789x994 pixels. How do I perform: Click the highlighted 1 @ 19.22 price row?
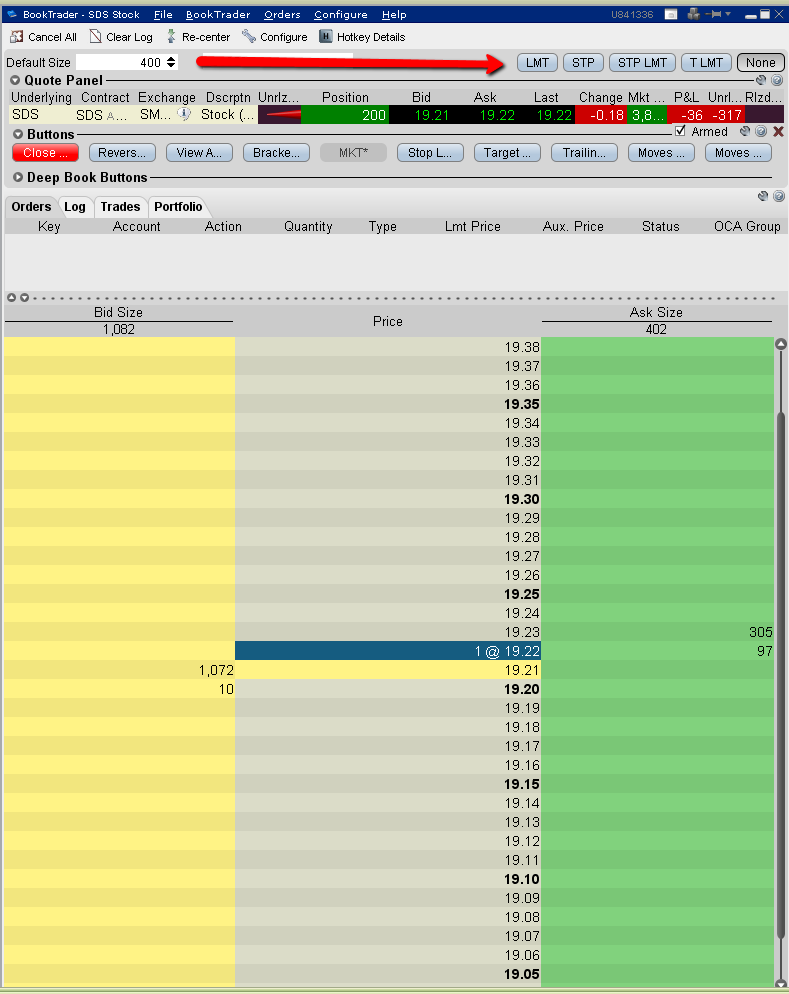[x=388, y=651]
